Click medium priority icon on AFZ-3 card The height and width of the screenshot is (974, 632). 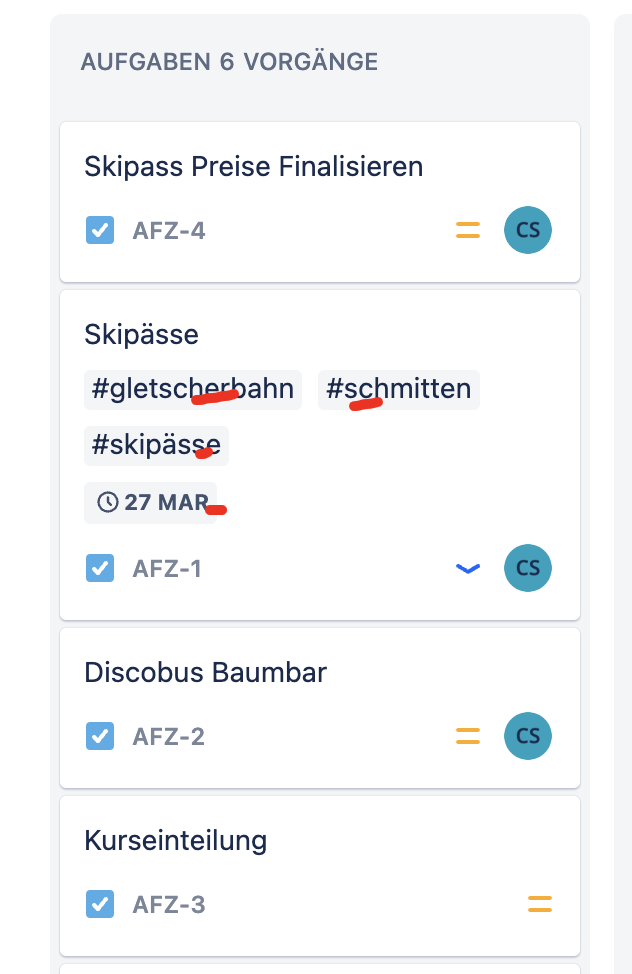pyautogui.click(x=540, y=904)
